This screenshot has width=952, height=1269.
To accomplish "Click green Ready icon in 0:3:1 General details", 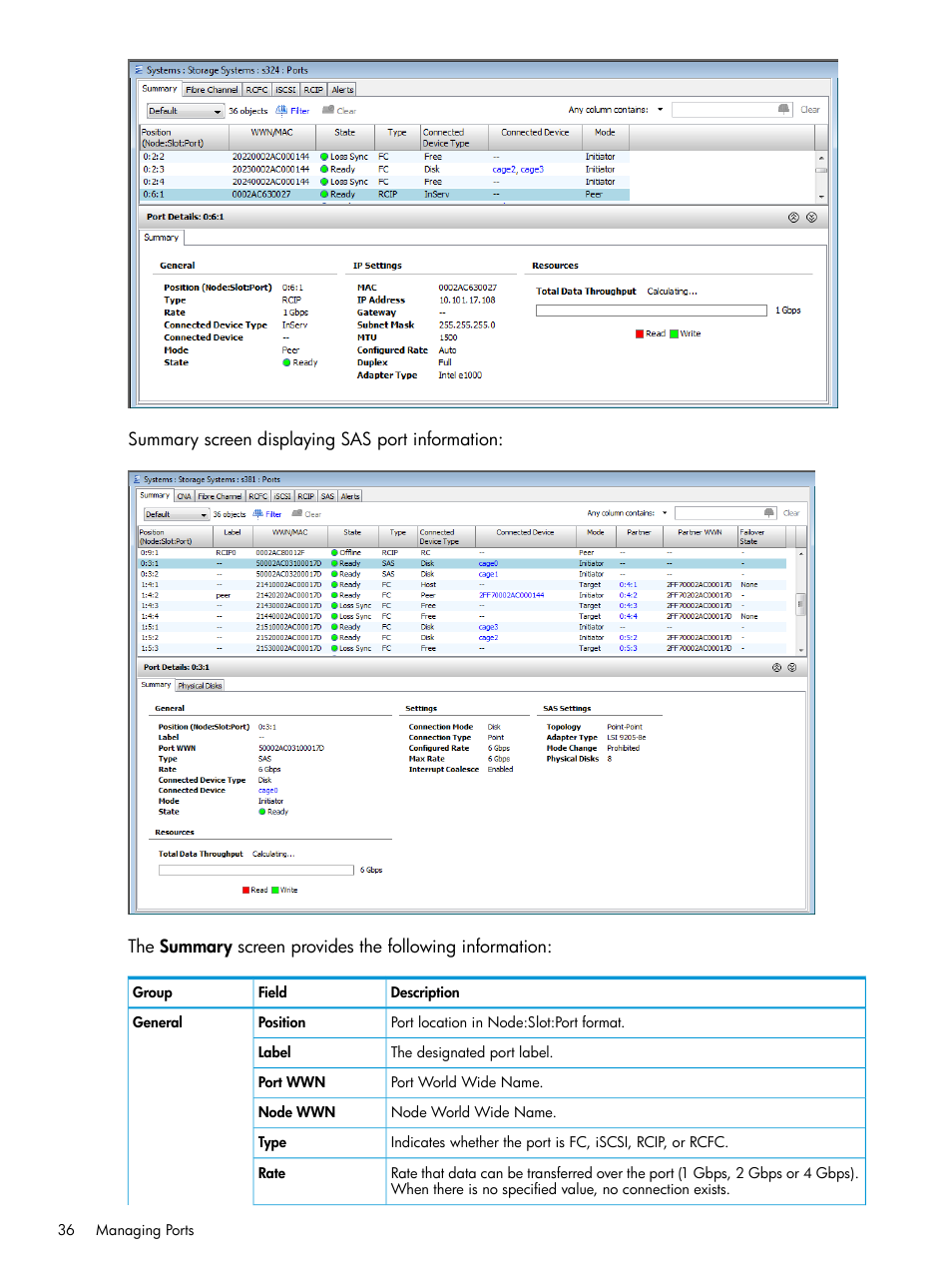I will pos(262,812).
